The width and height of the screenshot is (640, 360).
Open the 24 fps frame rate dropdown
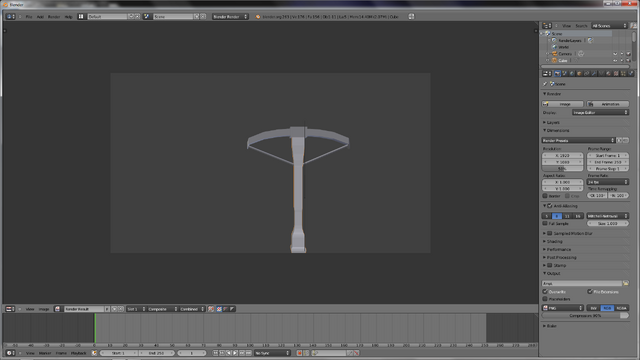608,182
